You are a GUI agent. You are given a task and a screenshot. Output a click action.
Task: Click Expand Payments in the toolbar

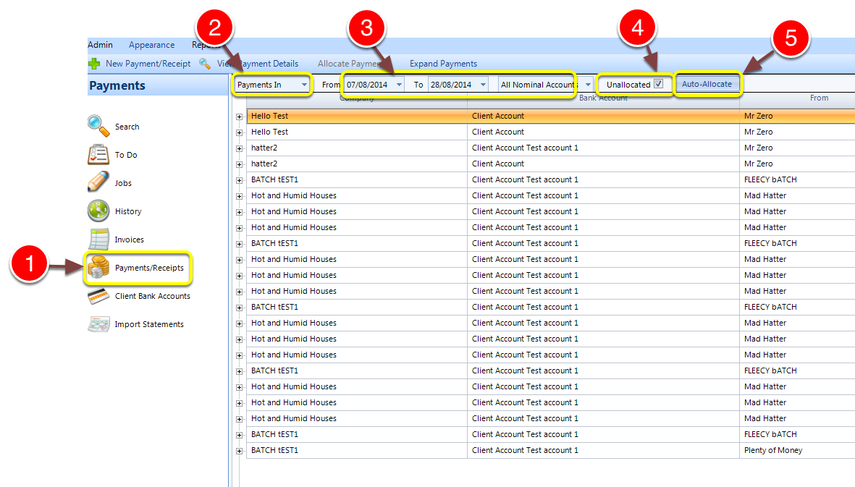pyautogui.click(x=443, y=64)
